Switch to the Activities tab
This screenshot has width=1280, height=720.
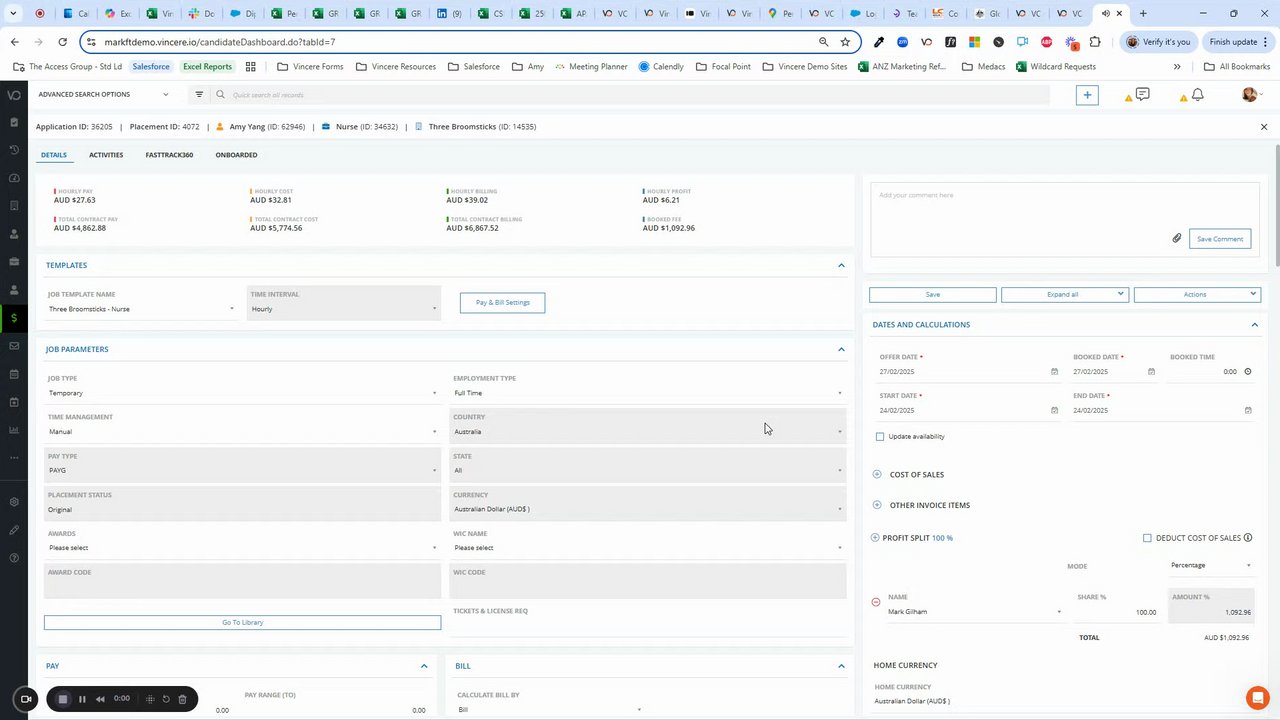106,155
